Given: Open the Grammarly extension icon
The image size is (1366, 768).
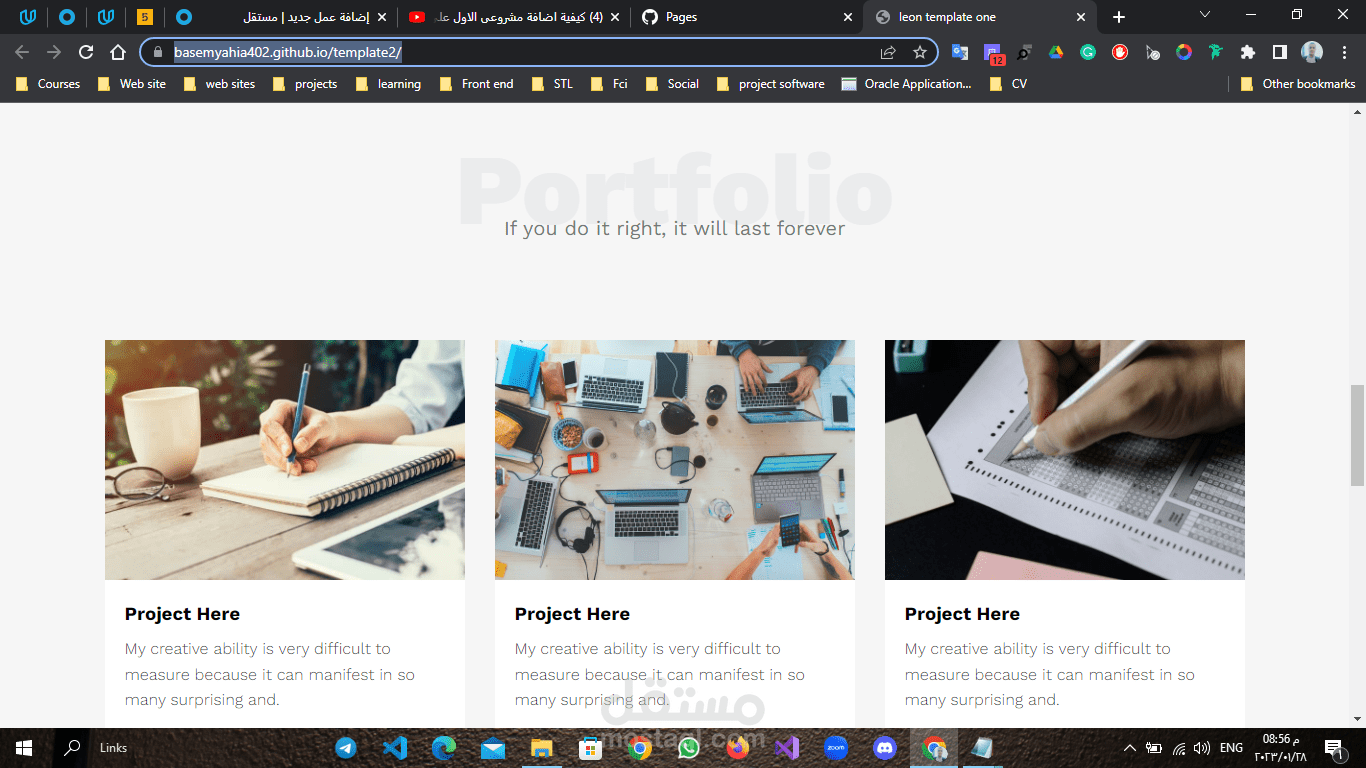Looking at the screenshot, I should pyautogui.click(x=1088, y=52).
